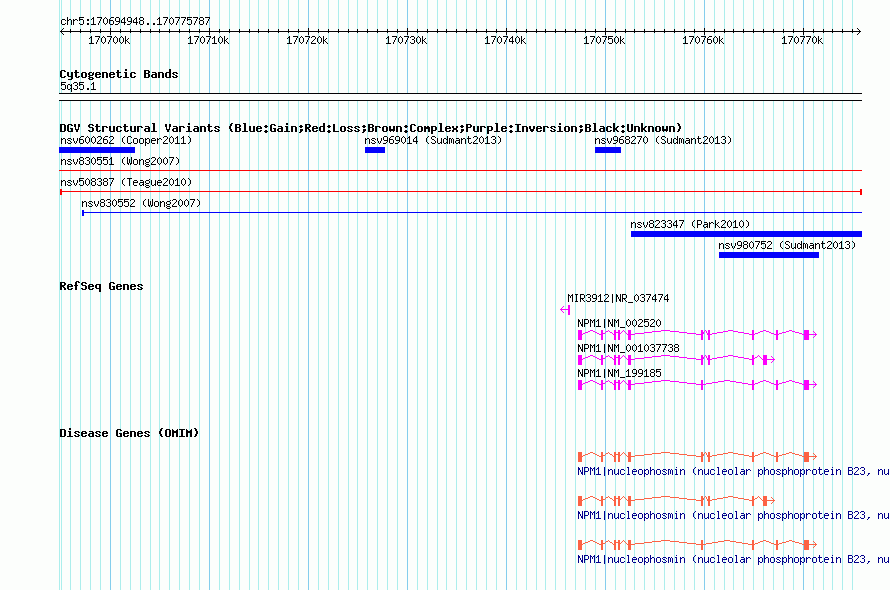Open the nsv980752 (Sudmant2013) variant label
Image resolution: width=890 pixels, height=590 pixels.
[x=787, y=245]
